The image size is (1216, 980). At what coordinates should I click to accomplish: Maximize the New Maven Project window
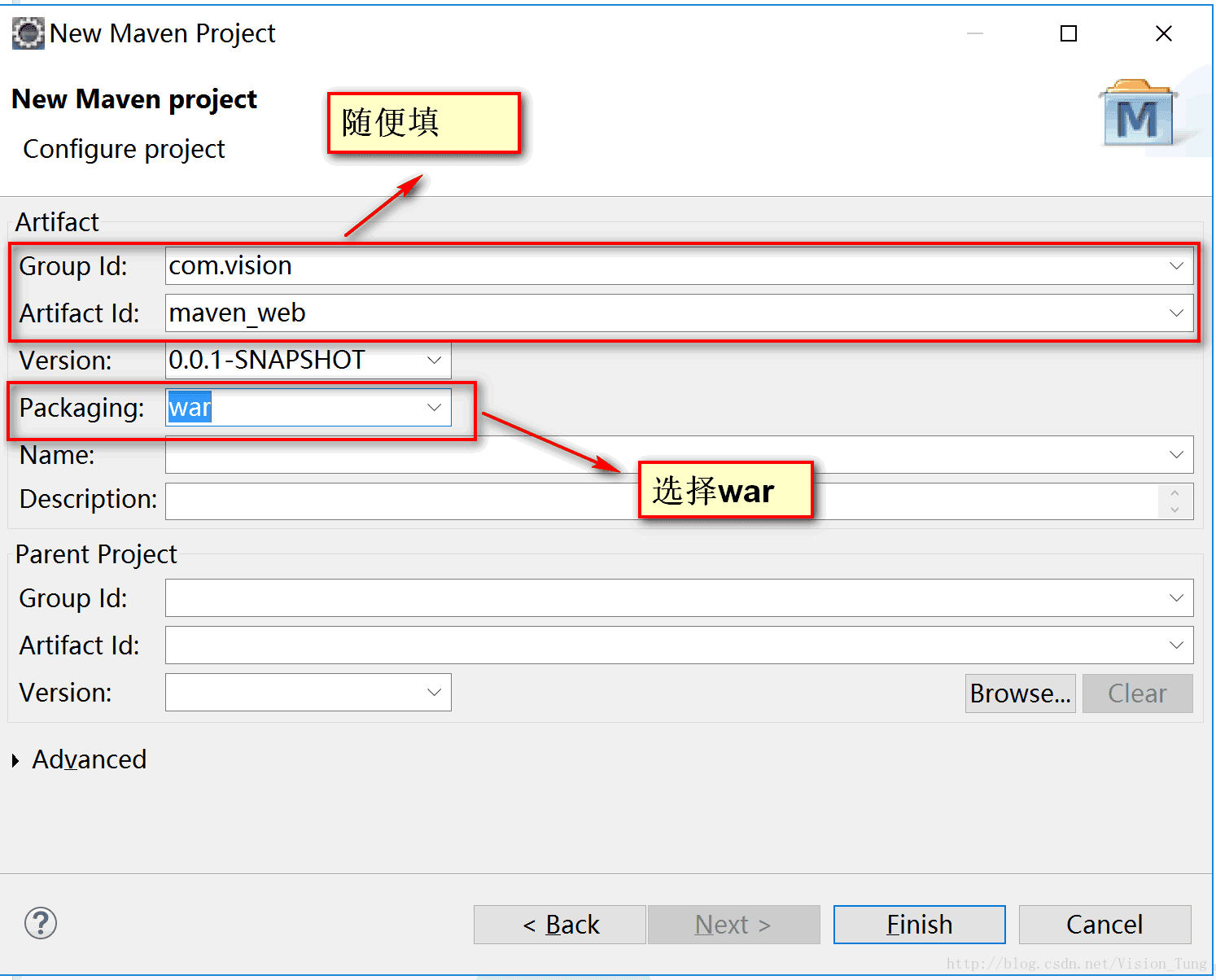(1069, 33)
